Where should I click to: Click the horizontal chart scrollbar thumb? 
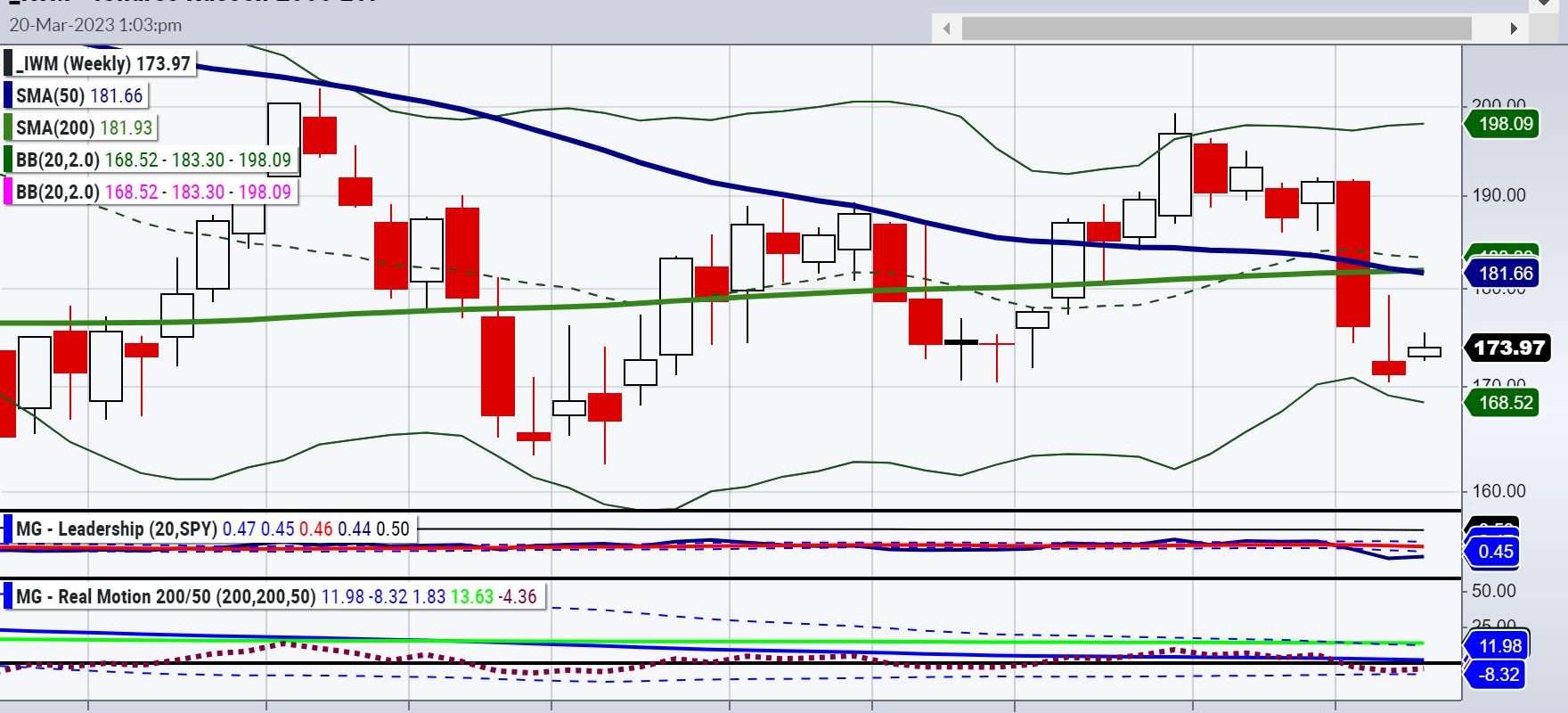coord(1217,29)
